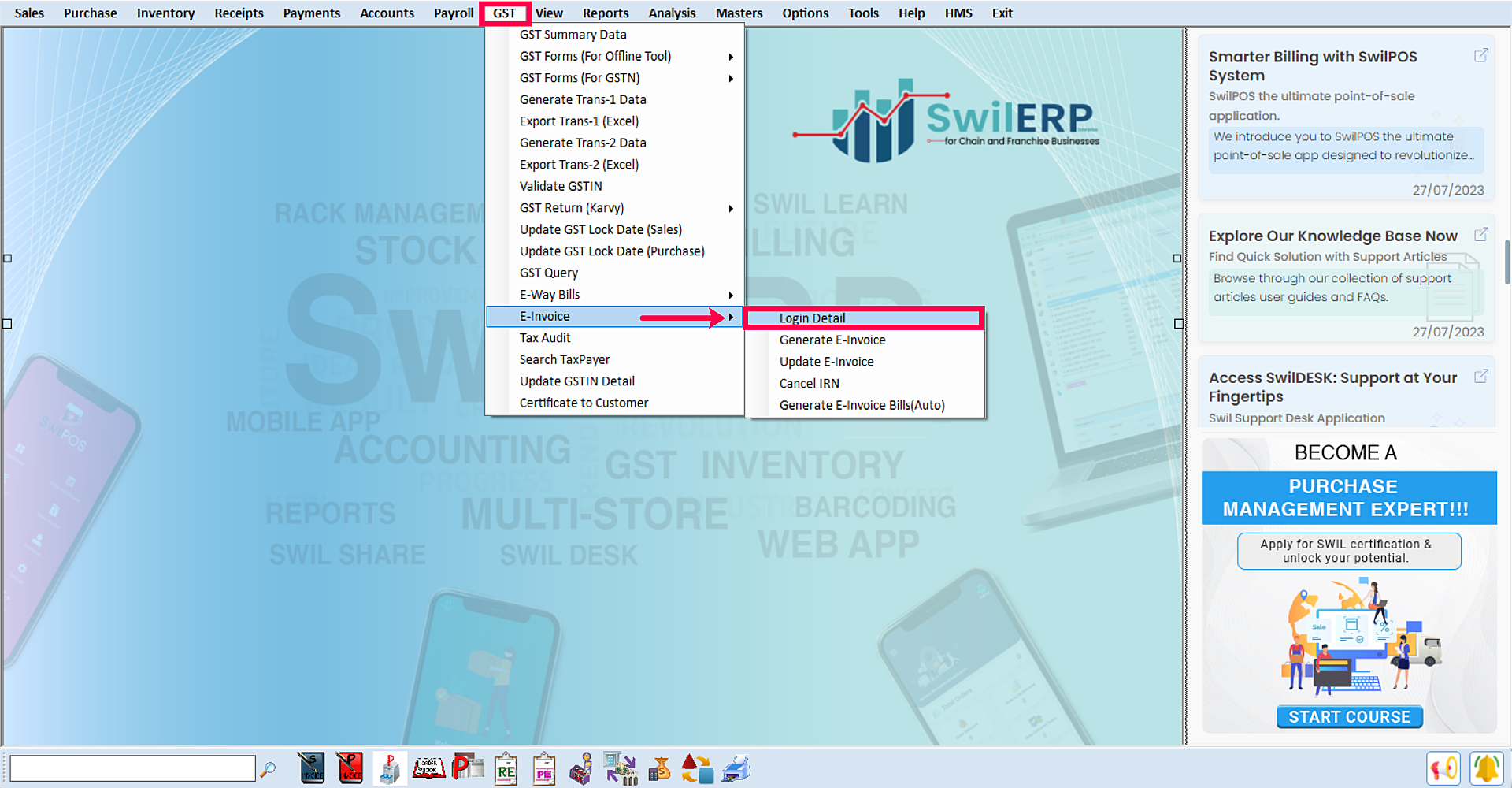Screen dimensions: 1512x788
Task: Expand the E-Way Bills submenu
Action: click(615, 295)
